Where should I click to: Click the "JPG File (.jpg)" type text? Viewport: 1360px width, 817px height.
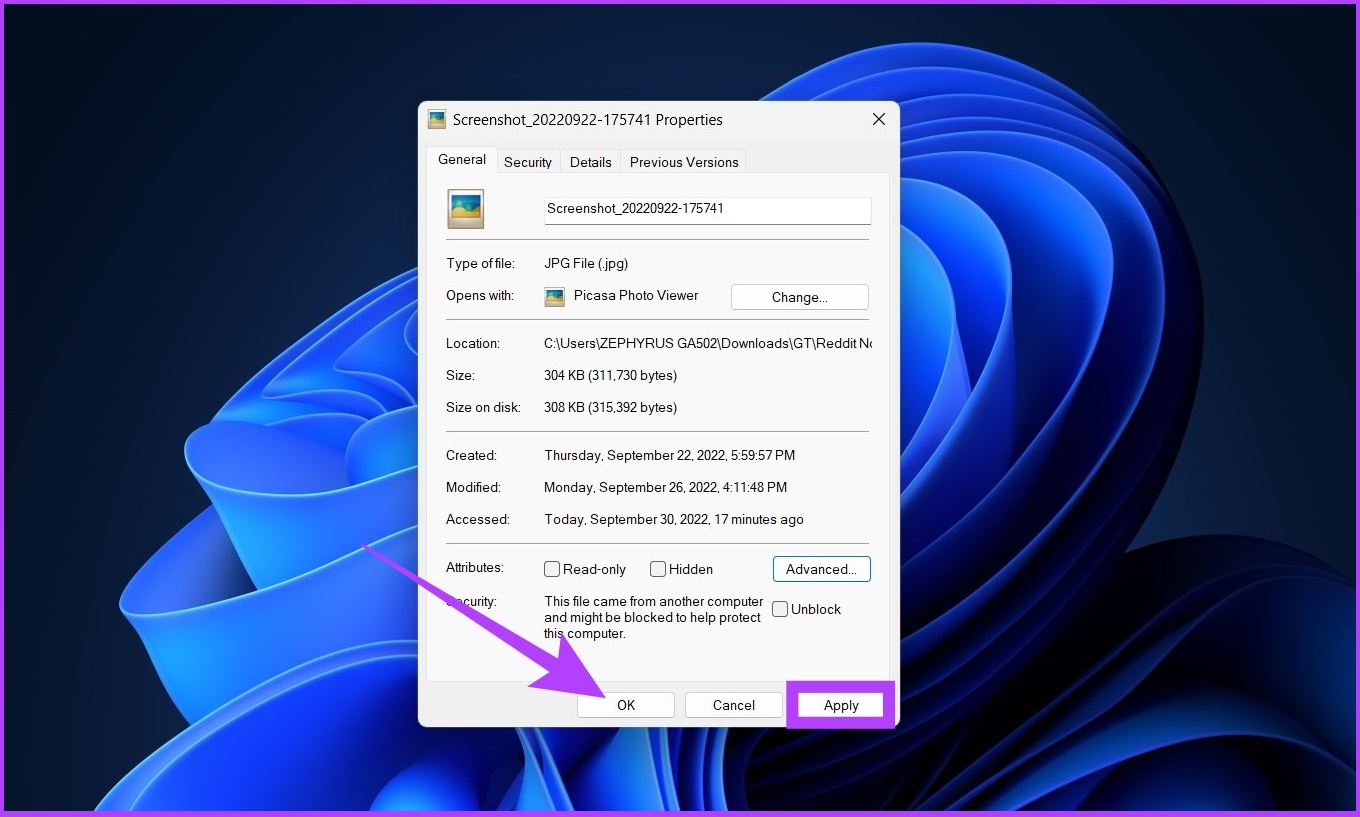(586, 264)
